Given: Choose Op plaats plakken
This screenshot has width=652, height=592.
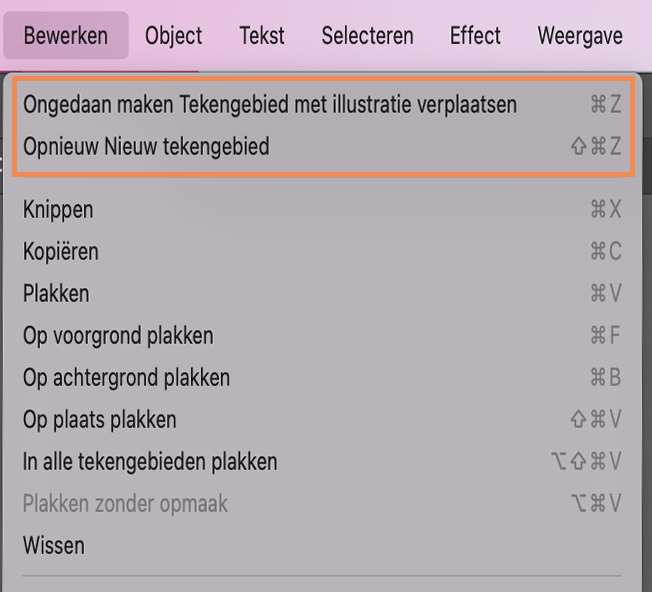Looking at the screenshot, I should 100,420.
